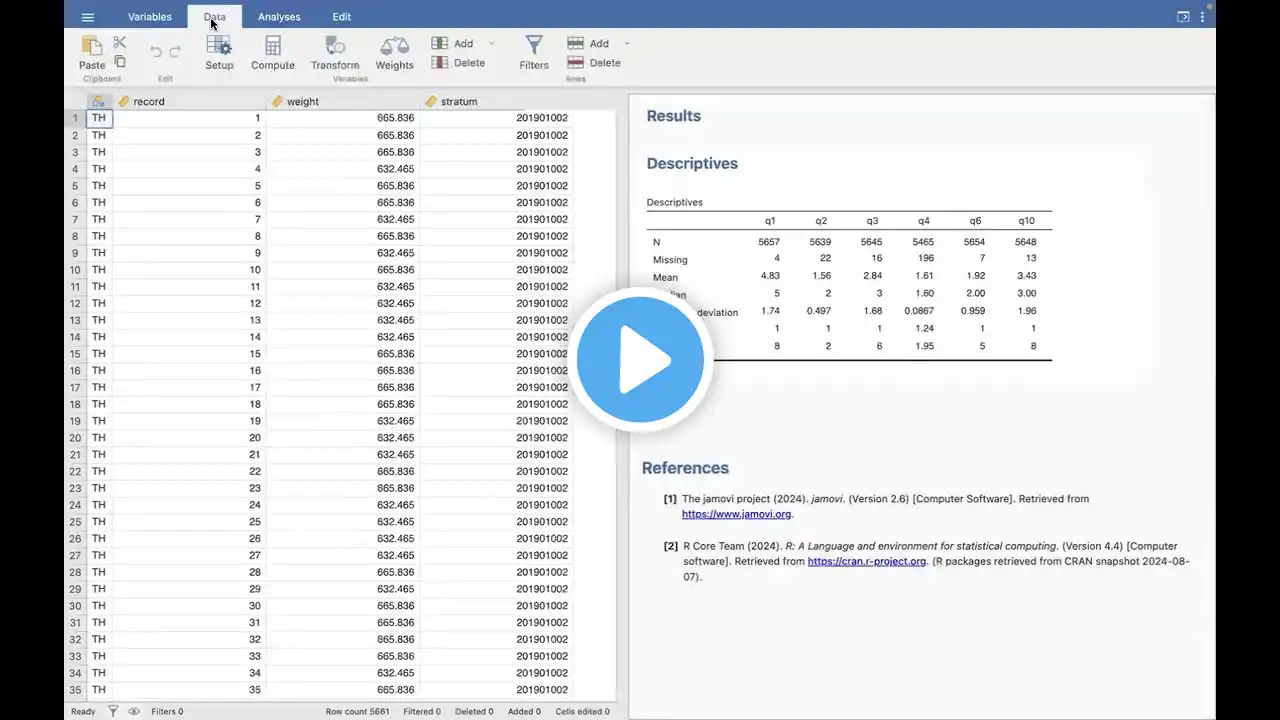
Task: Click the Undo arrow
Action: [156, 52]
